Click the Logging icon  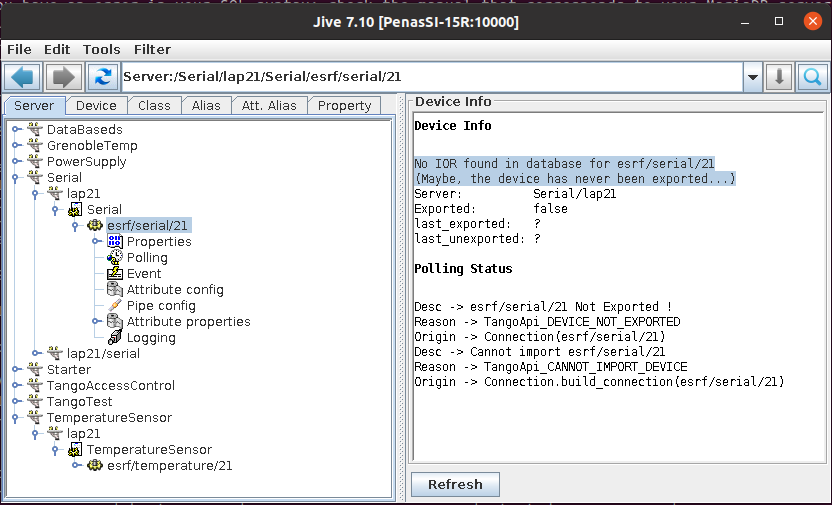click(x=115, y=337)
